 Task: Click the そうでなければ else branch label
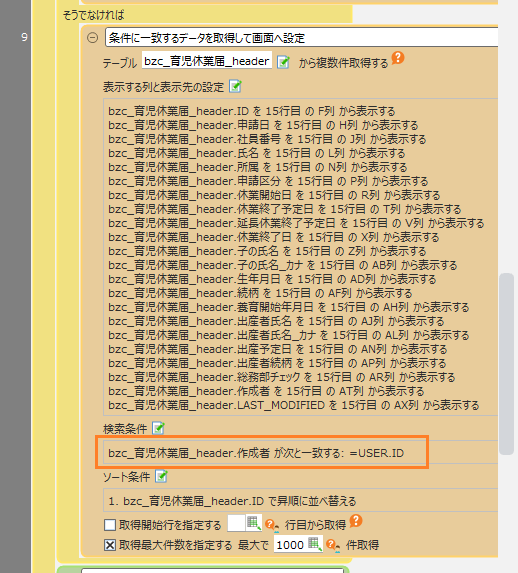(94, 15)
